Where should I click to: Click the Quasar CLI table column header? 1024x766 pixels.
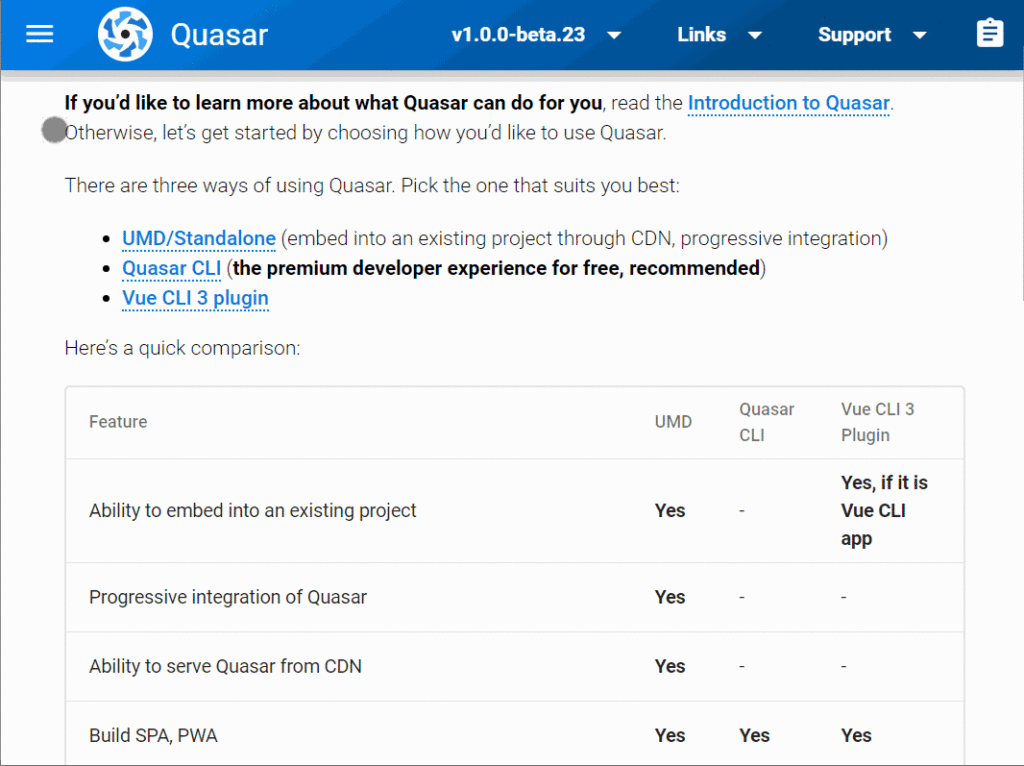coord(767,422)
